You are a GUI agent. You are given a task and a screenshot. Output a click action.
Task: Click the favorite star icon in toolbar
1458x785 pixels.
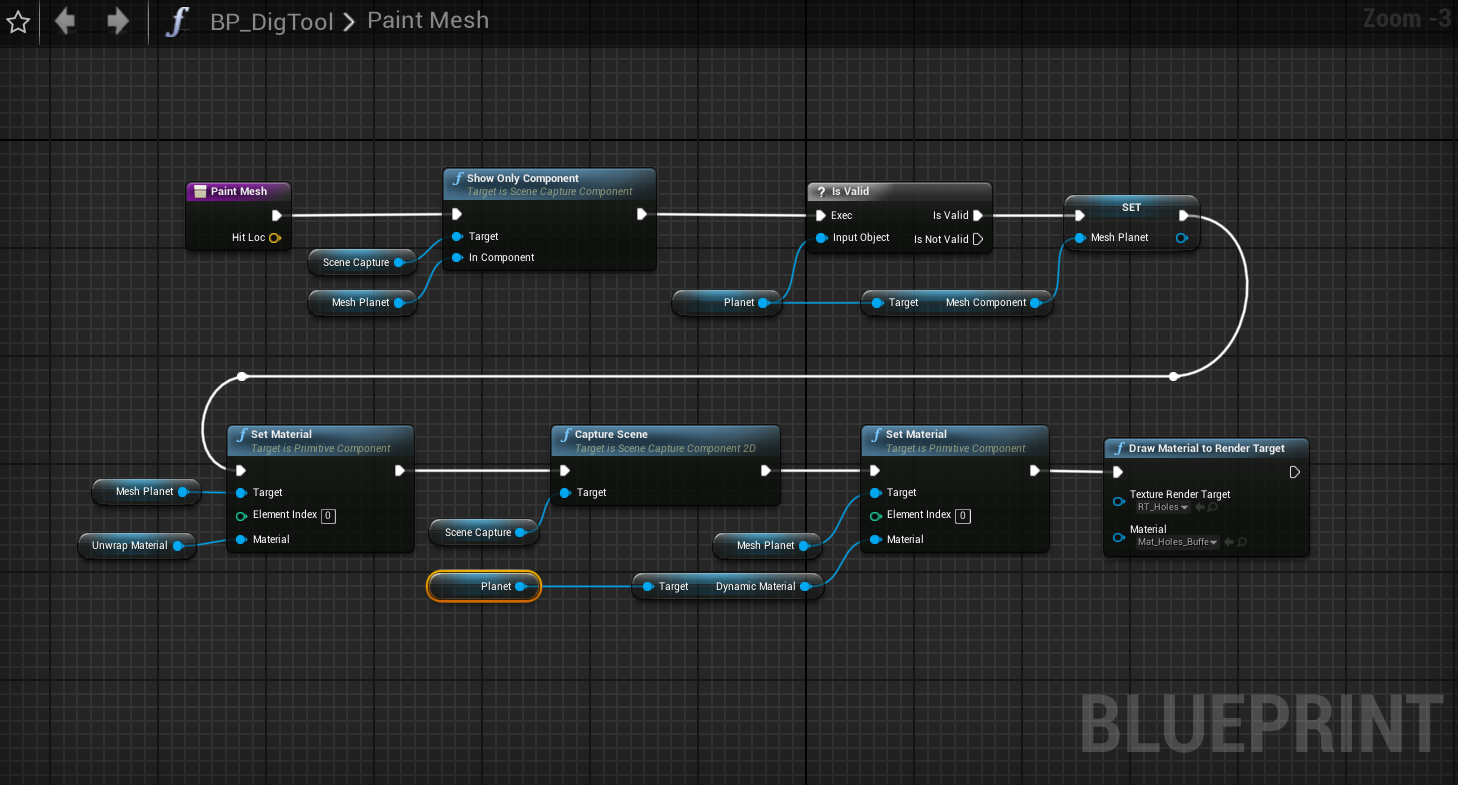[x=17, y=22]
